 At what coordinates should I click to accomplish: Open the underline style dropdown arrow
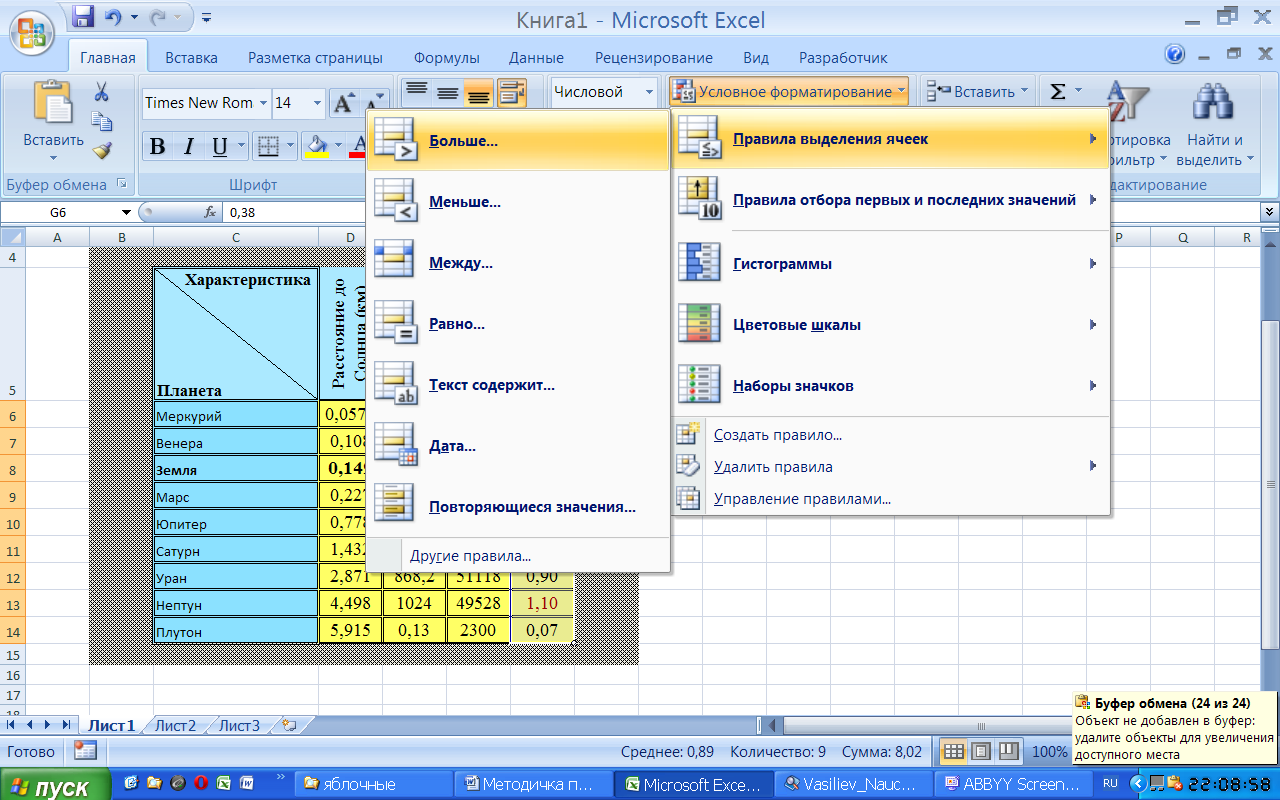(x=241, y=147)
